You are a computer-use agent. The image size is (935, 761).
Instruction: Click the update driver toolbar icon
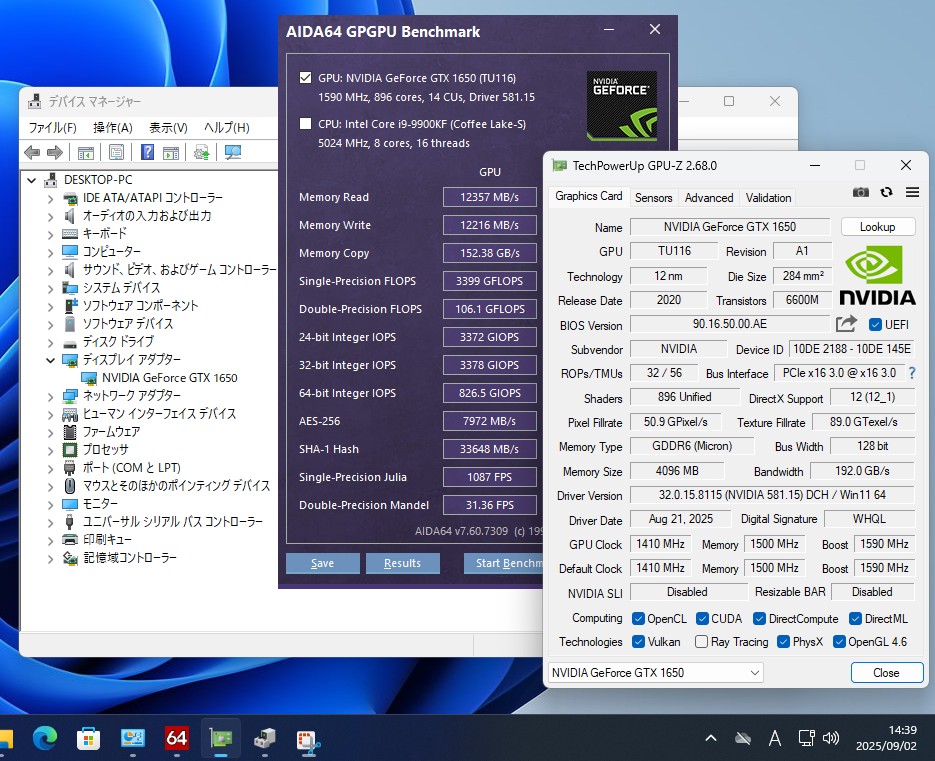click(202, 153)
